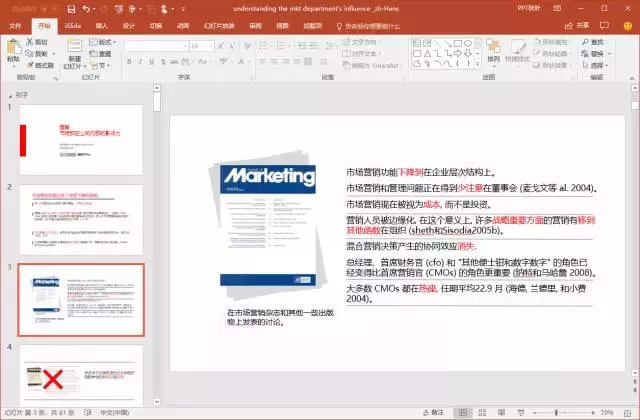
Task: Click the Share (共享) button
Action: point(577,26)
